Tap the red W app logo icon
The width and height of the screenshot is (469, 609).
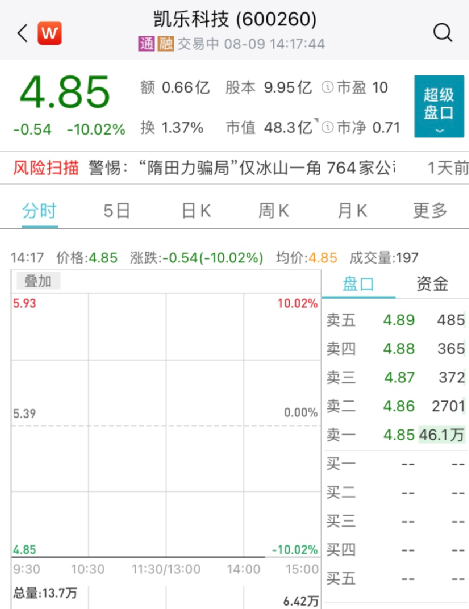(49, 33)
